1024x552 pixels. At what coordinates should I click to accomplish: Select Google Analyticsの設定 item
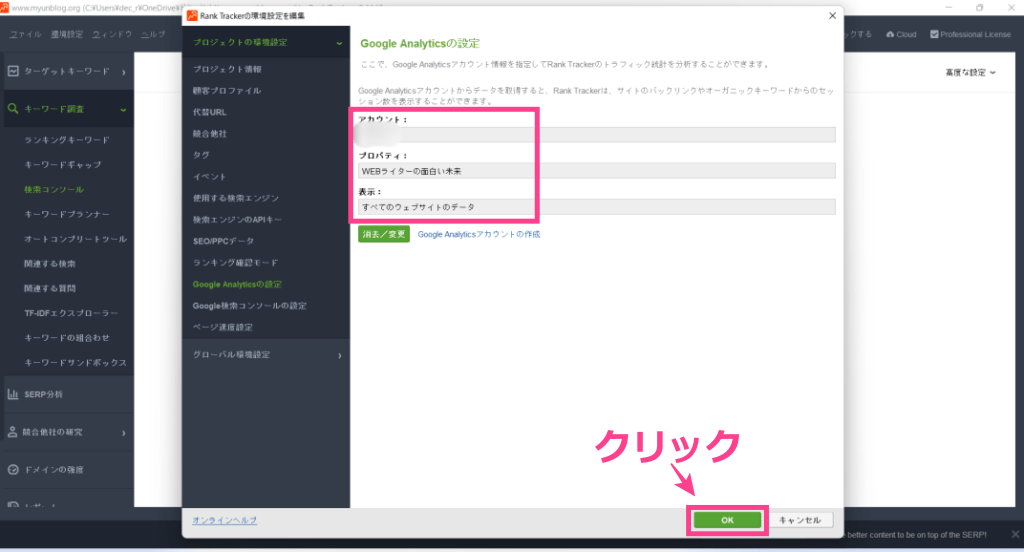[x=237, y=284]
